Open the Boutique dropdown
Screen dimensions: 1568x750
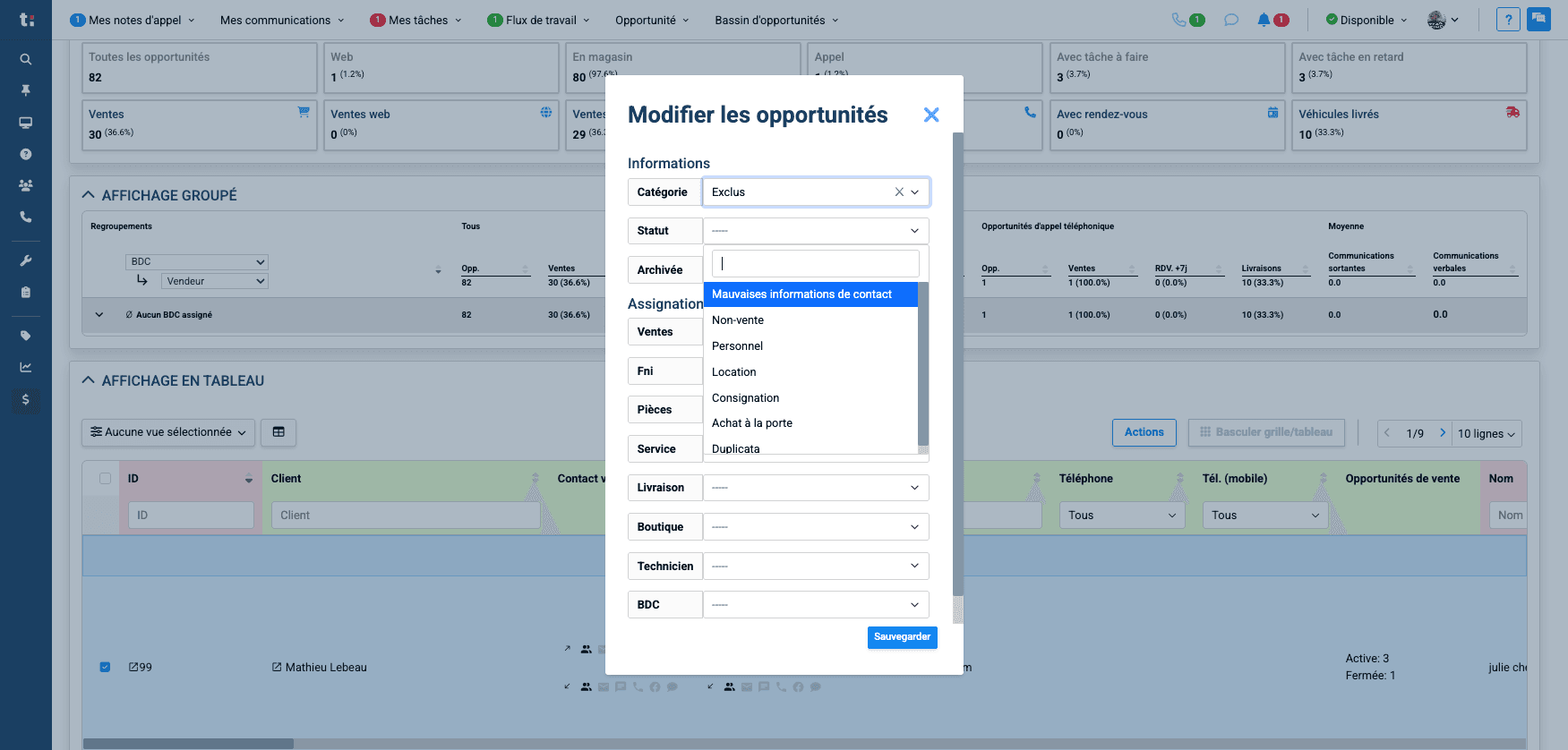click(x=816, y=527)
